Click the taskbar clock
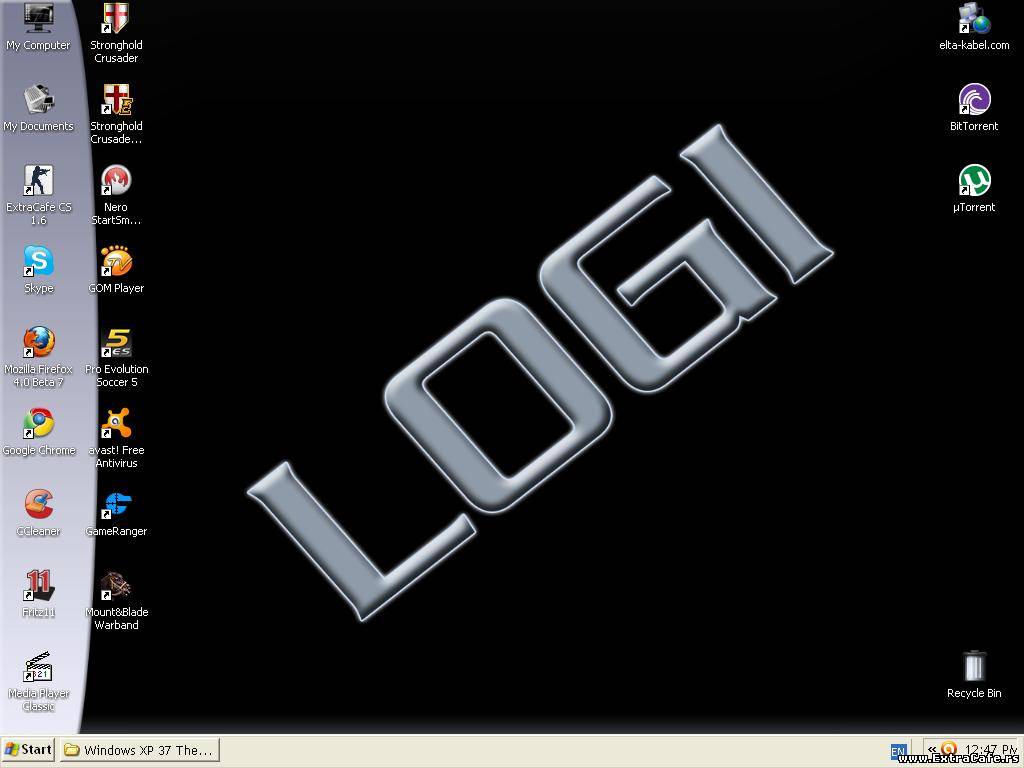This screenshot has width=1024, height=768. coord(990,749)
